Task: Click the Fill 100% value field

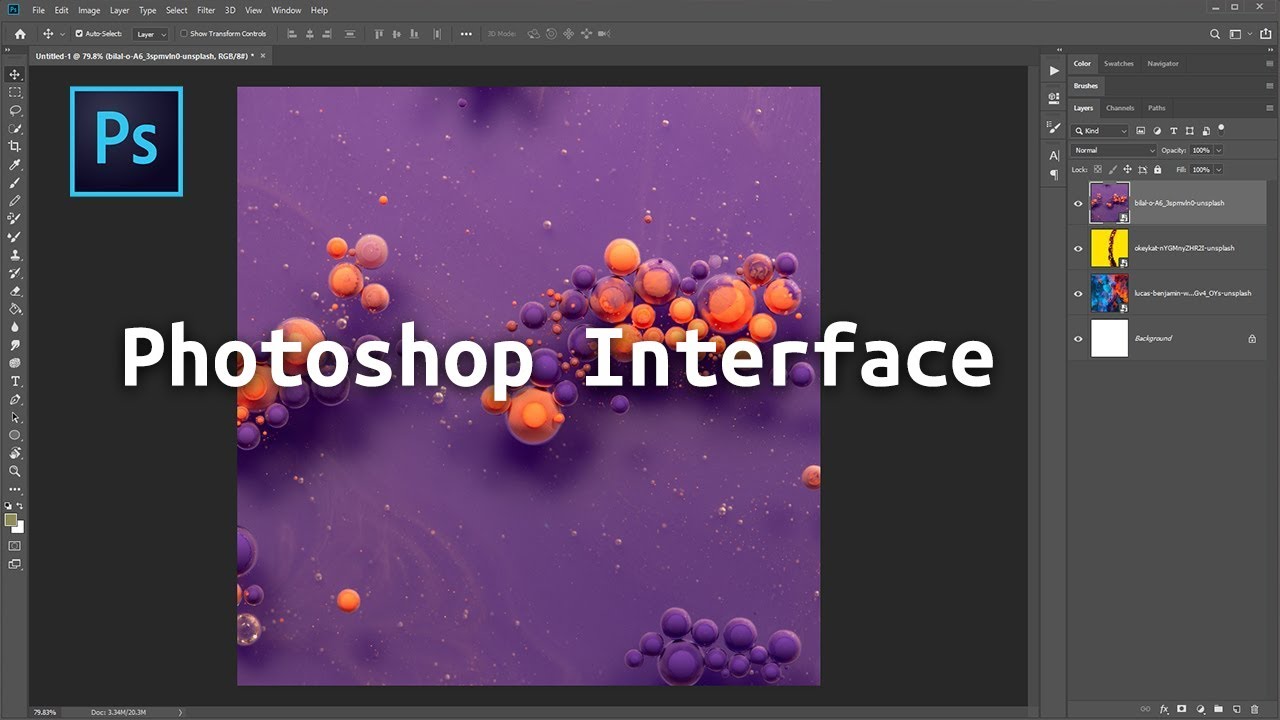Action: 1200,170
